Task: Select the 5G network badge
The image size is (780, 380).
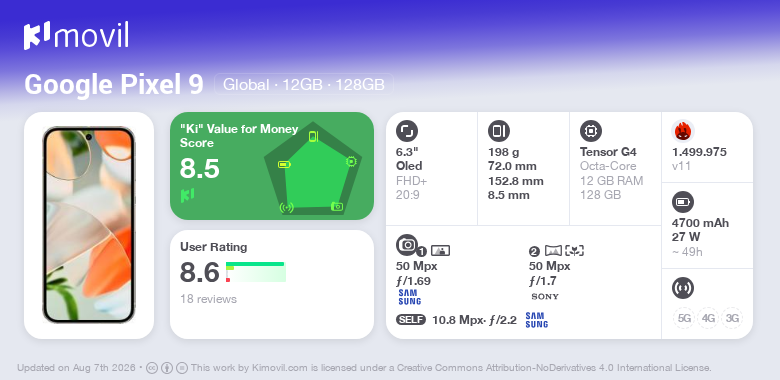Action: coord(684,318)
